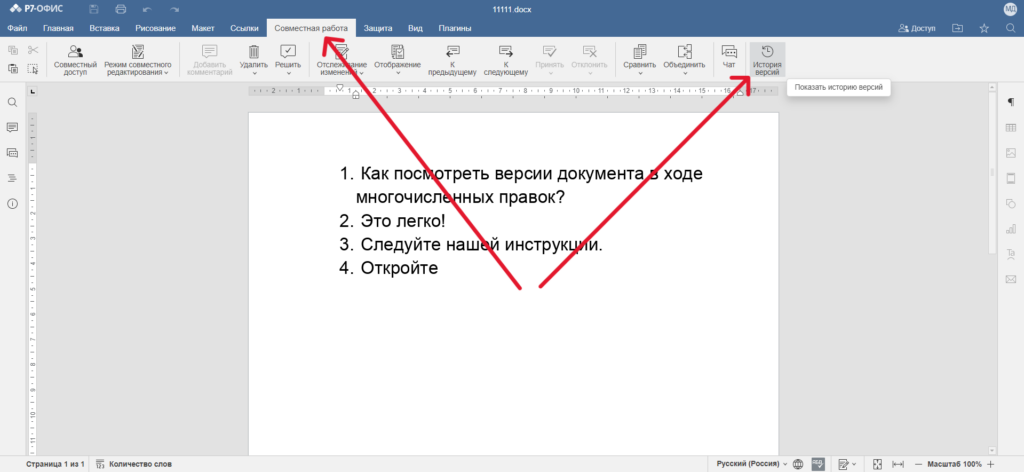Click the Доступ button in header
Viewport: 1024px width, 472px height.
point(917,28)
